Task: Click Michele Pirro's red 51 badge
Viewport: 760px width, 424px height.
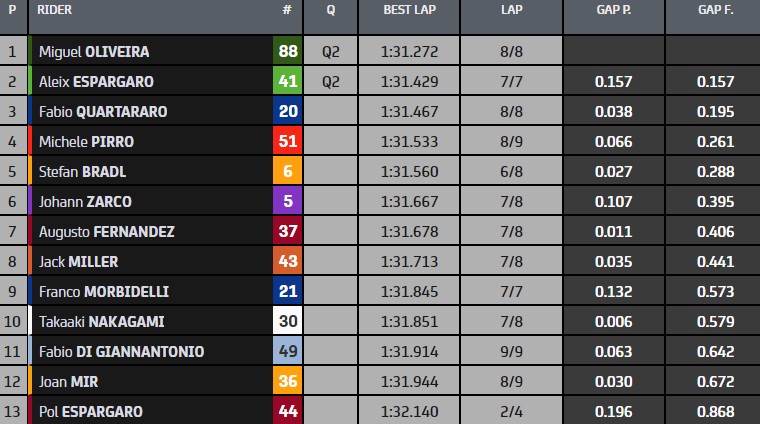Action: click(287, 141)
